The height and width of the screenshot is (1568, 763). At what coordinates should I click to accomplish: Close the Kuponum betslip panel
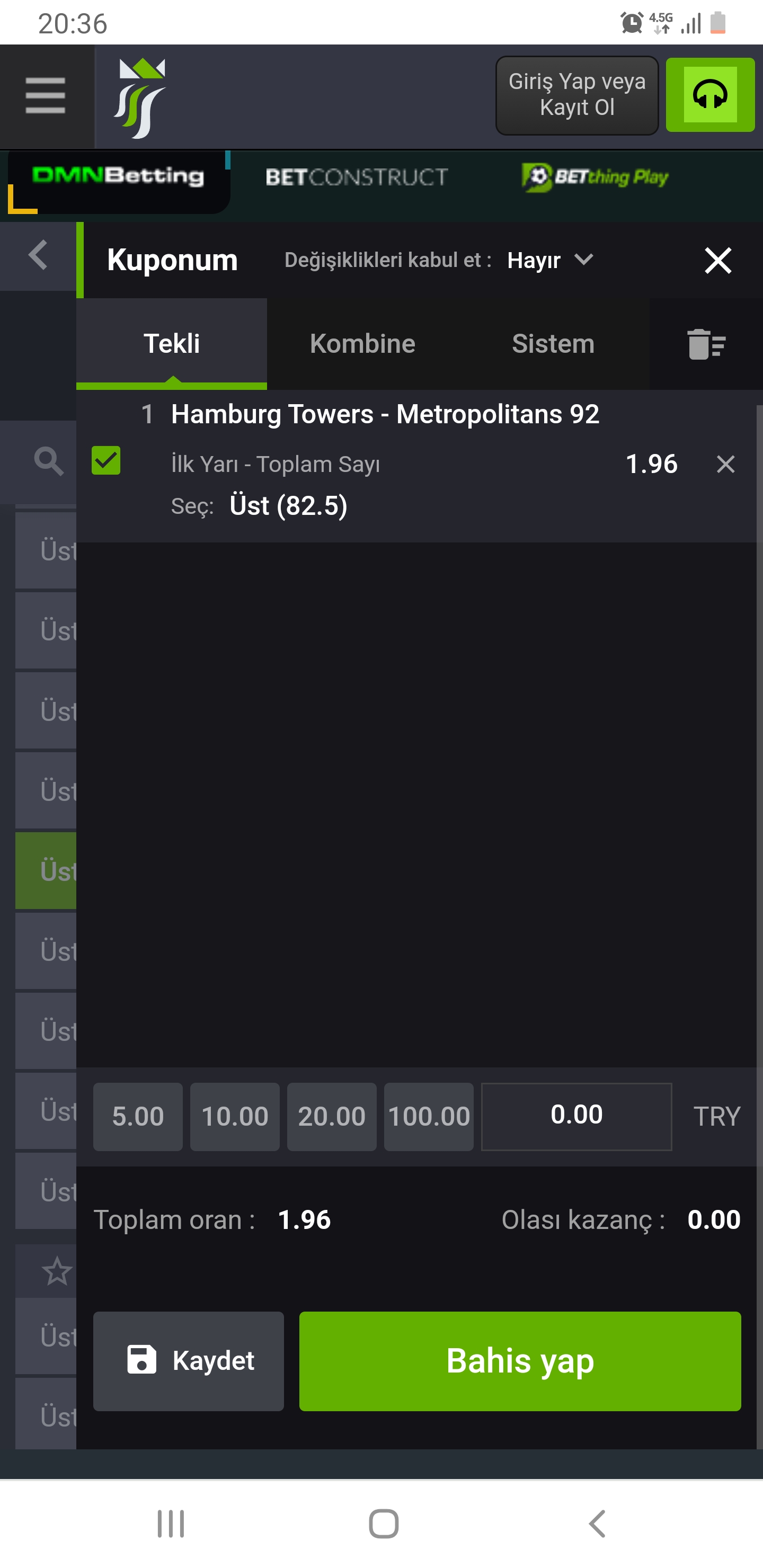[718, 261]
